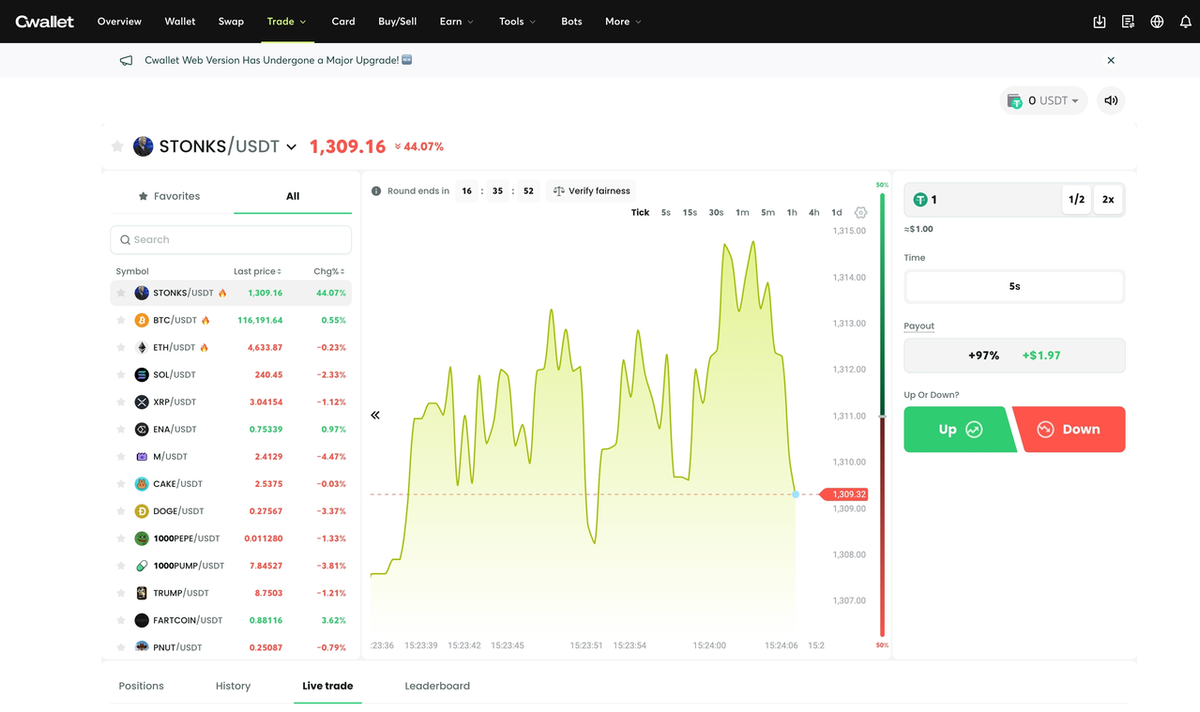Open the notifications bell

1186,21
